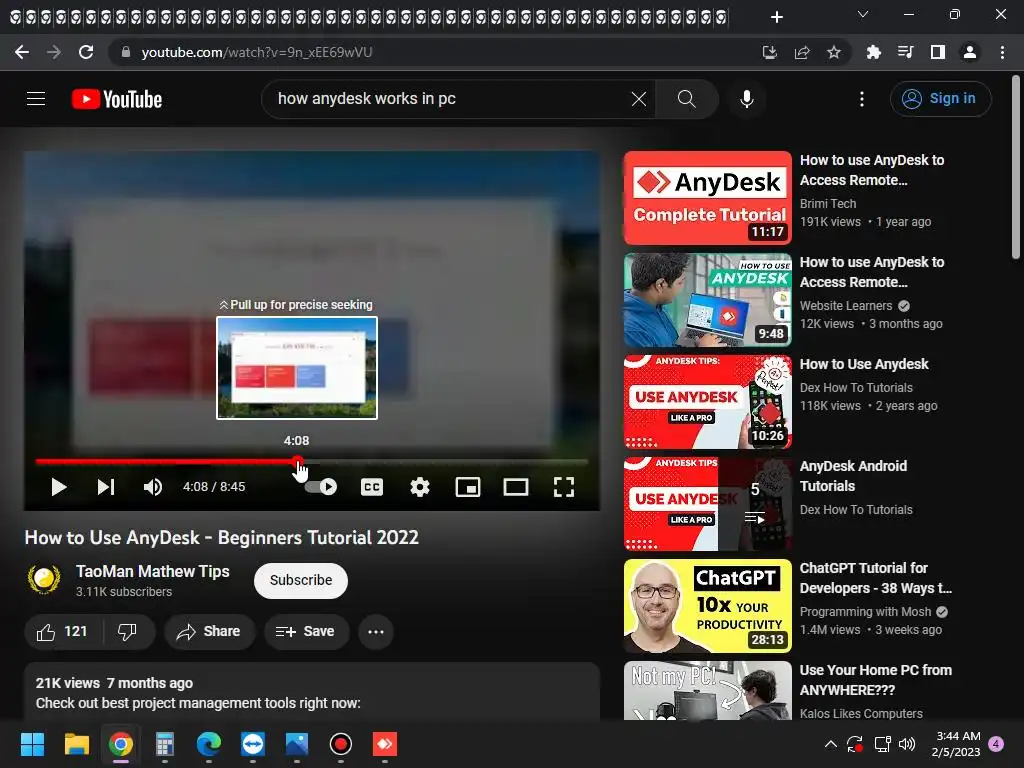
Task: Open more actions ellipsis under video
Action: 376,632
